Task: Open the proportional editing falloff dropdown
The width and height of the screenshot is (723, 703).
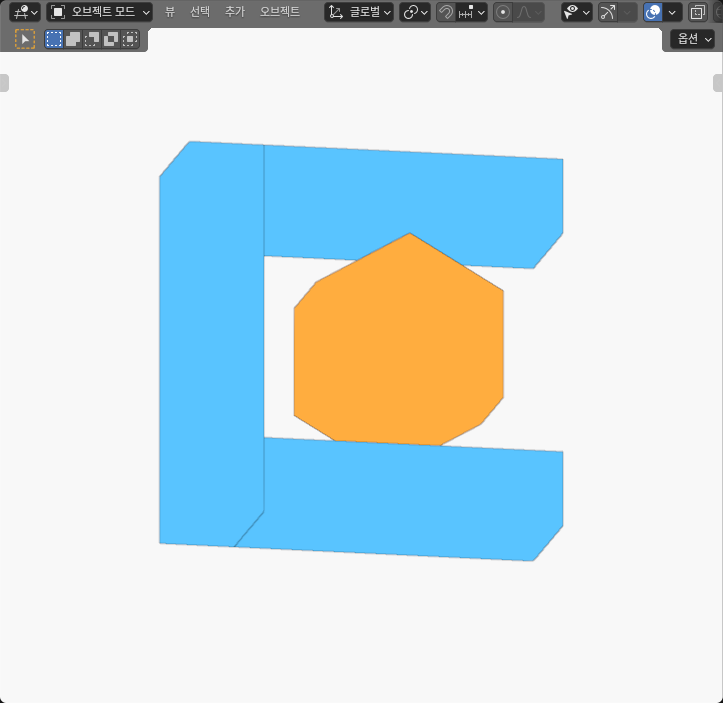Action: 529,12
